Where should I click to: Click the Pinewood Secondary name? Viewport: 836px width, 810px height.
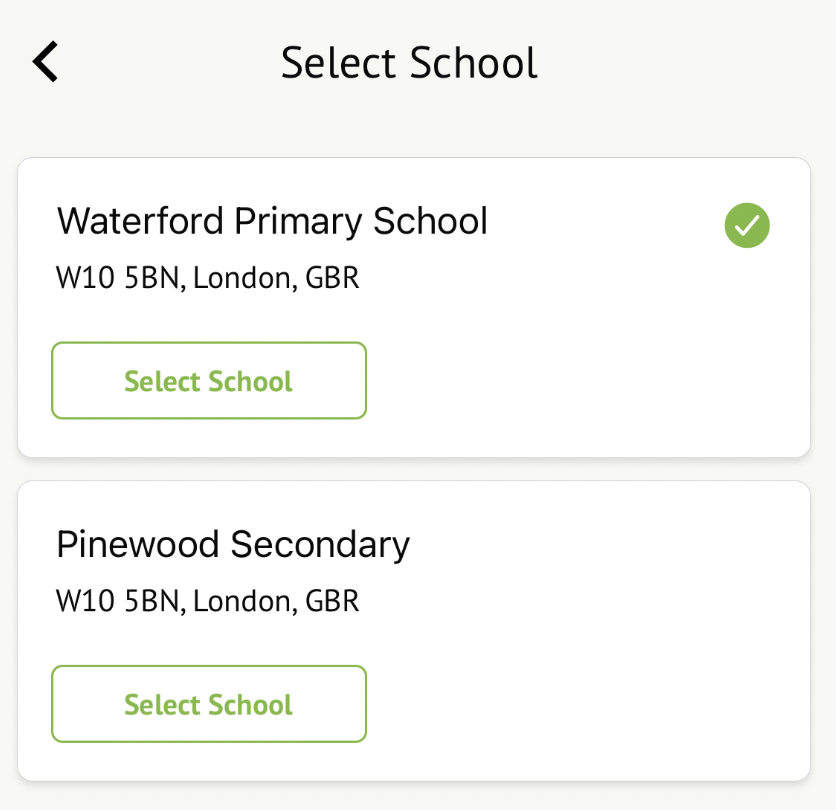(x=233, y=545)
